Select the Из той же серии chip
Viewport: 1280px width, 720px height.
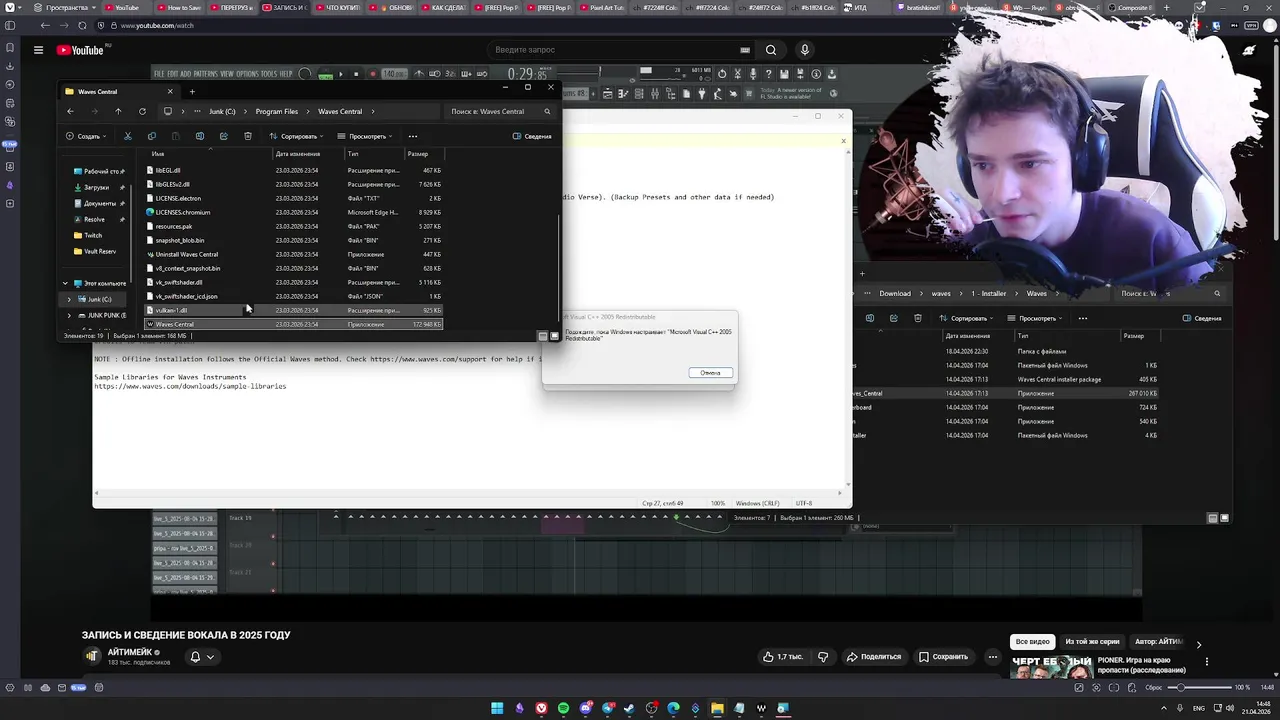1092,642
